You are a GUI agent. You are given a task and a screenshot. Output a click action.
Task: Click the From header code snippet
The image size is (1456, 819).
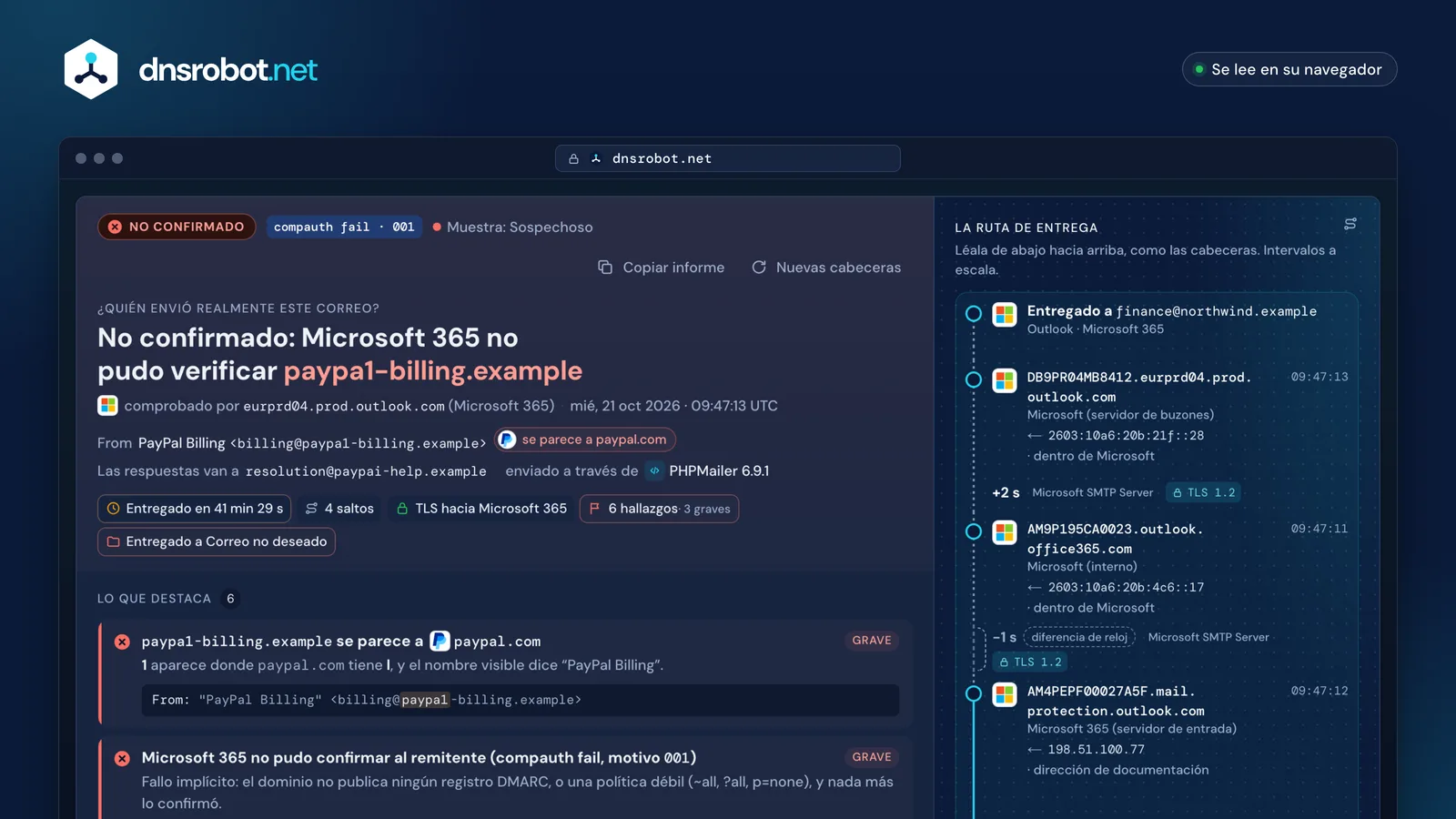point(521,700)
